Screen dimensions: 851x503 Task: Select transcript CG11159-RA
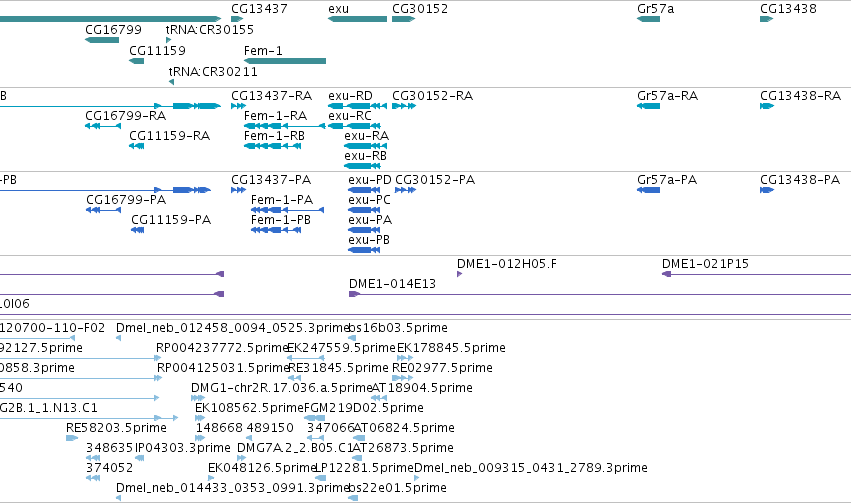click(169, 136)
